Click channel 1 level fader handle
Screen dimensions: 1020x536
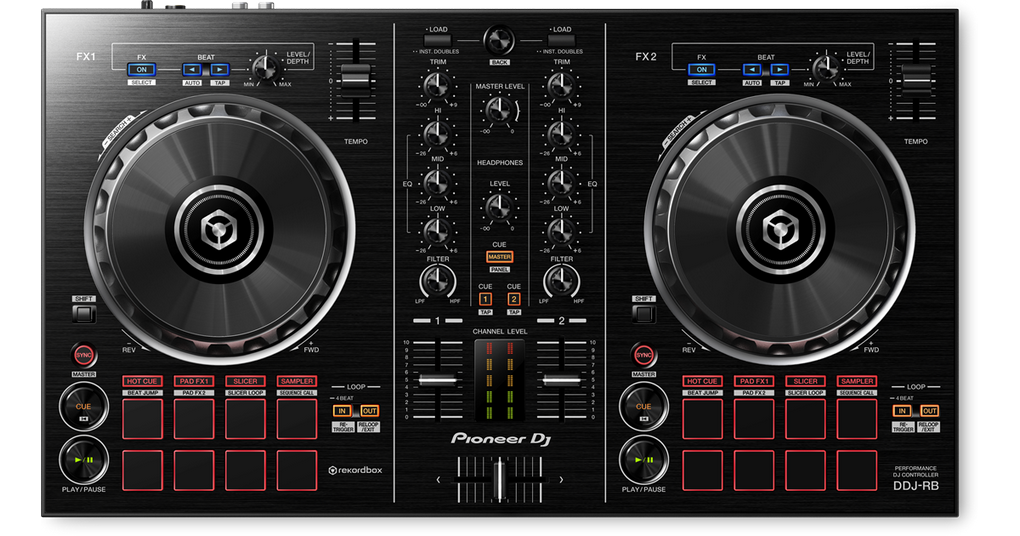pos(438,380)
